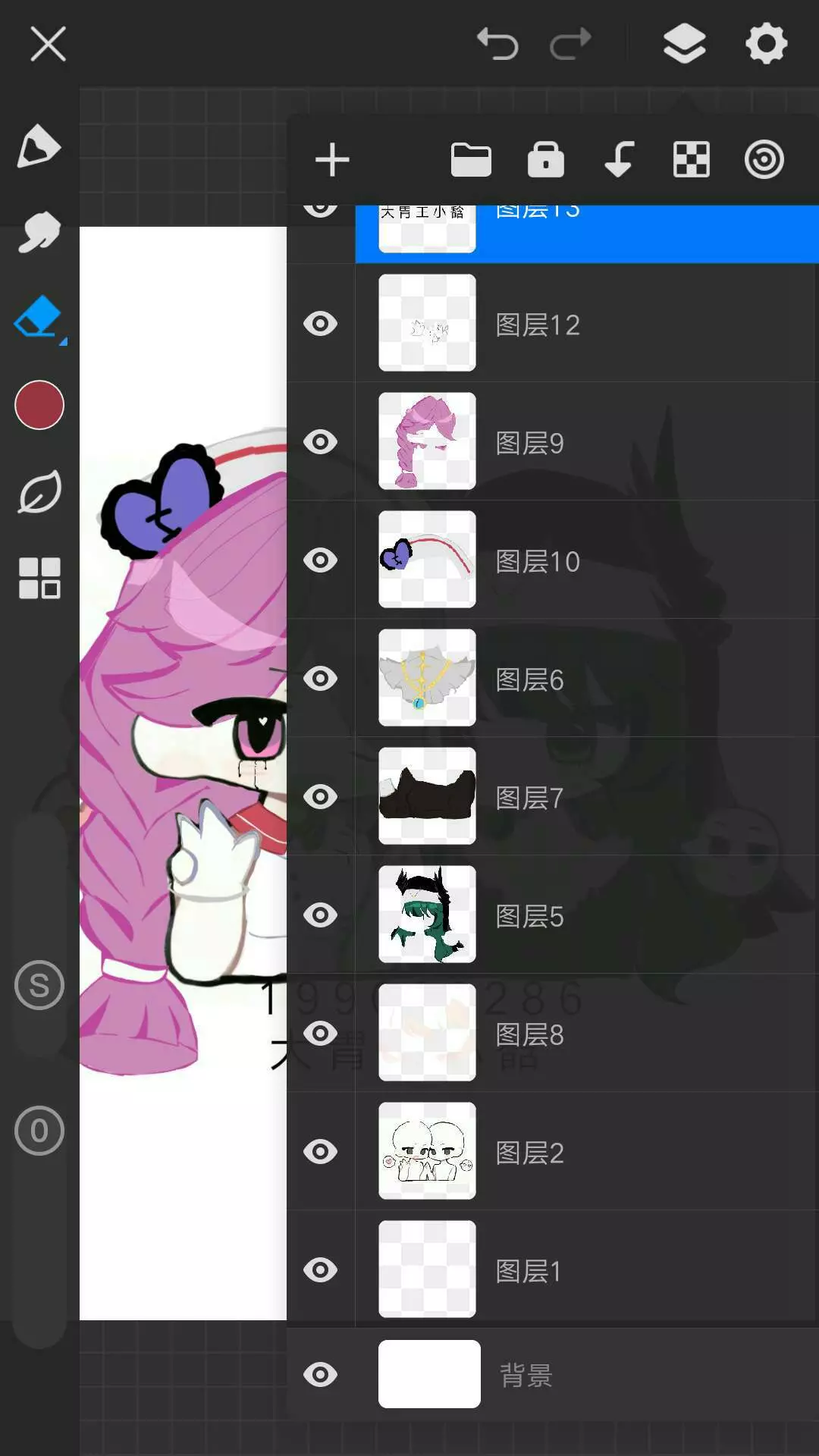Screen dimensions: 819x1456
Task: Lock the selected layer
Action: click(546, 159)
